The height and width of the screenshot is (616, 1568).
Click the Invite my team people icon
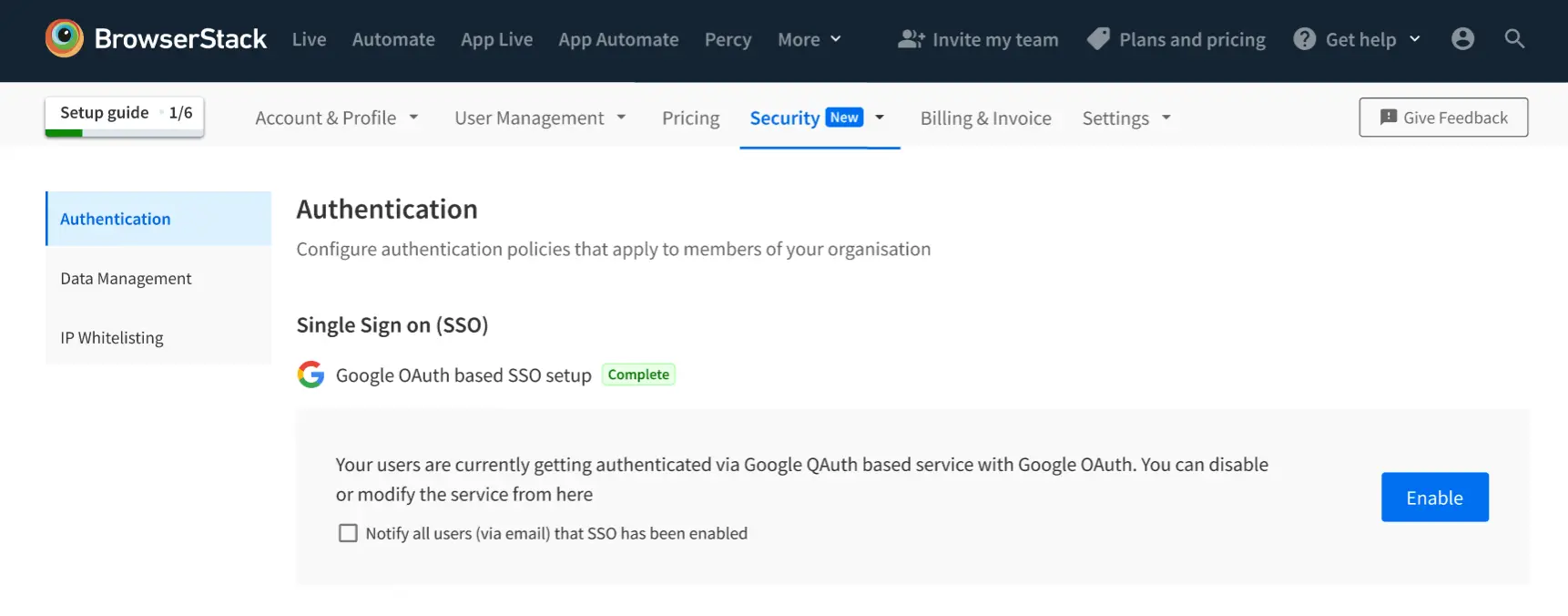pos(911,39)
